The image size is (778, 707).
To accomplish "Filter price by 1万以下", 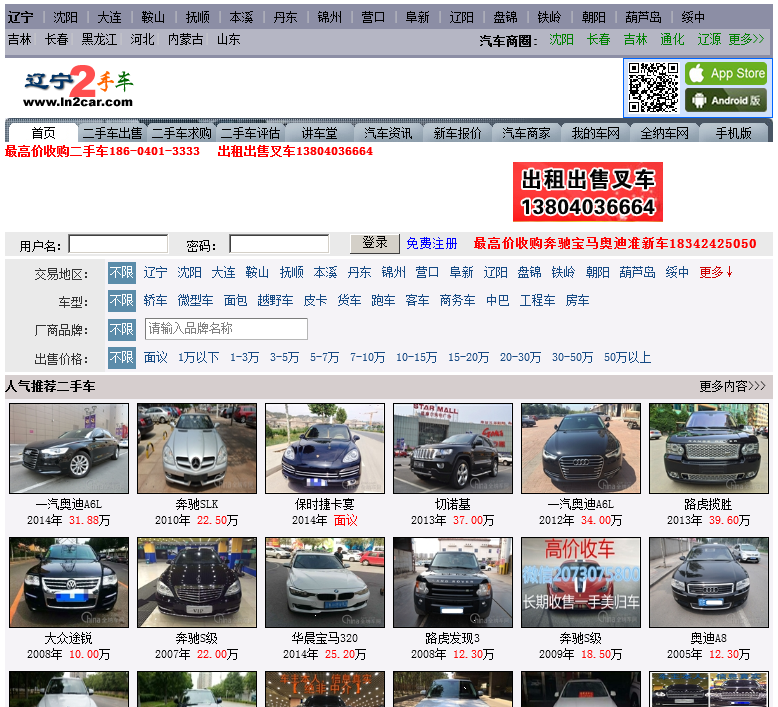I will pyautogui.click(x=198, y=358).
